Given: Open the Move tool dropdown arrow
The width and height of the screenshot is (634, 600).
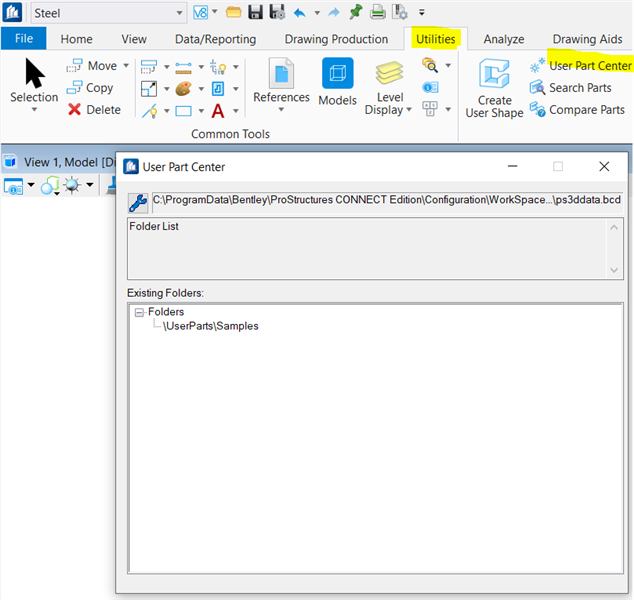Looking at the screenshot, I should tap(126, 65).
